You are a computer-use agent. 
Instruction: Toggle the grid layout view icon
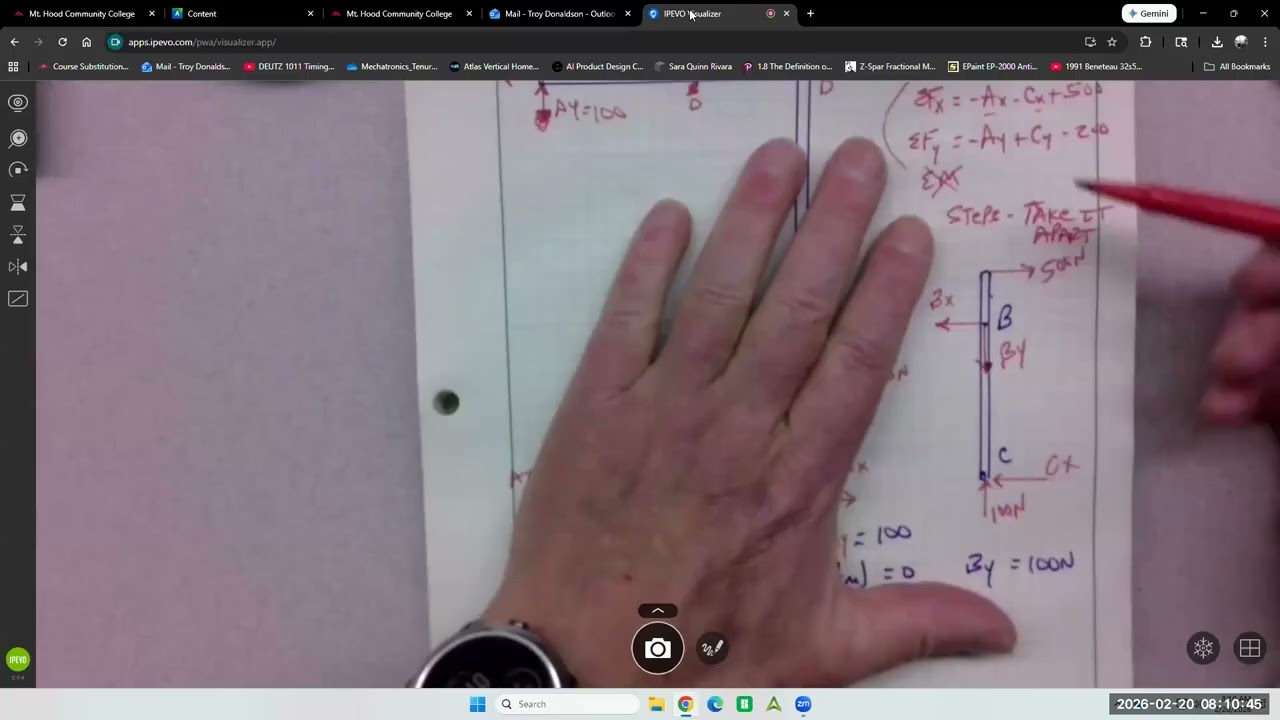click(1250, 648)
